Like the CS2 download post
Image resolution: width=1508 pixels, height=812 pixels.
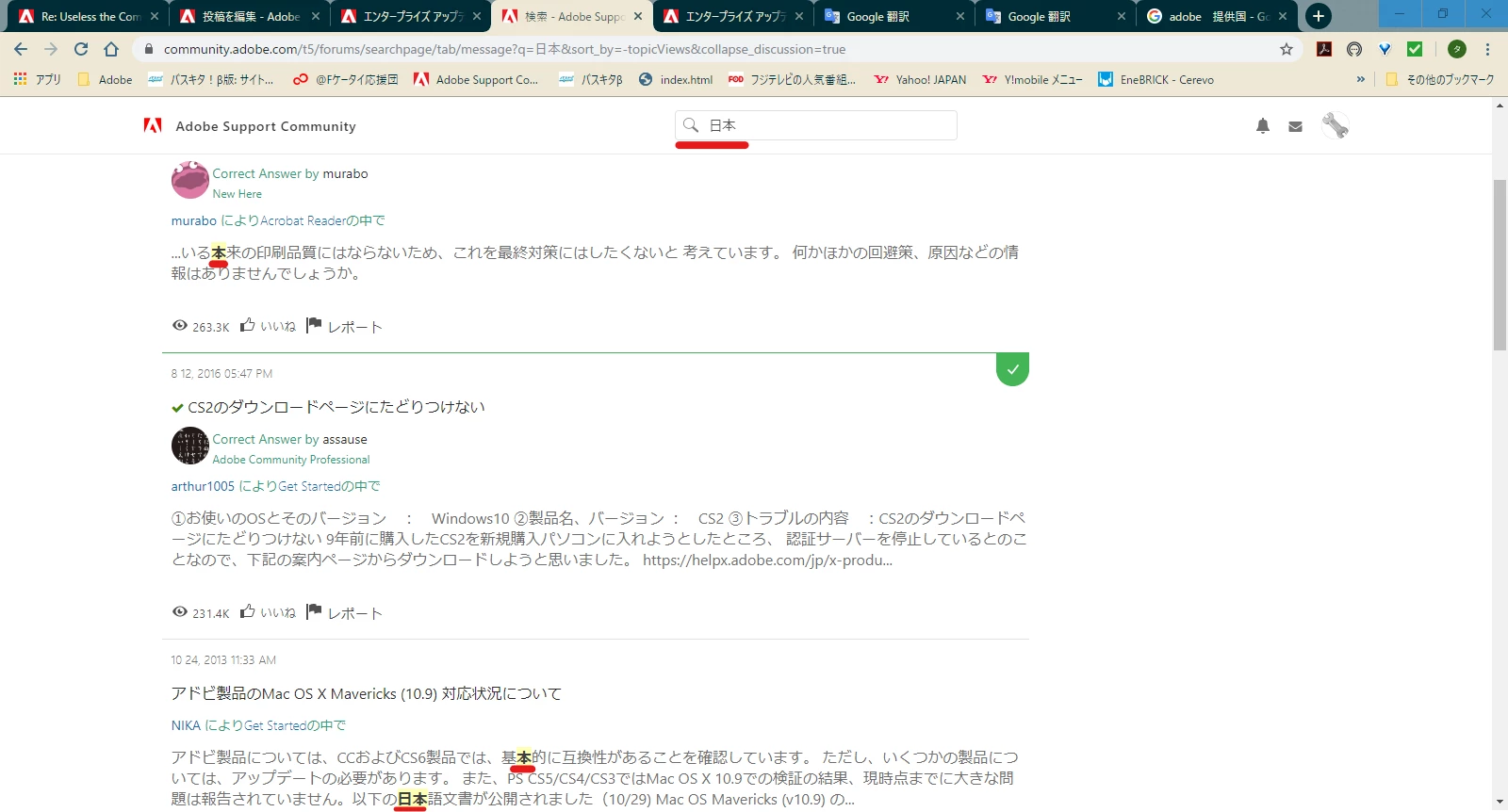(268, 612)
